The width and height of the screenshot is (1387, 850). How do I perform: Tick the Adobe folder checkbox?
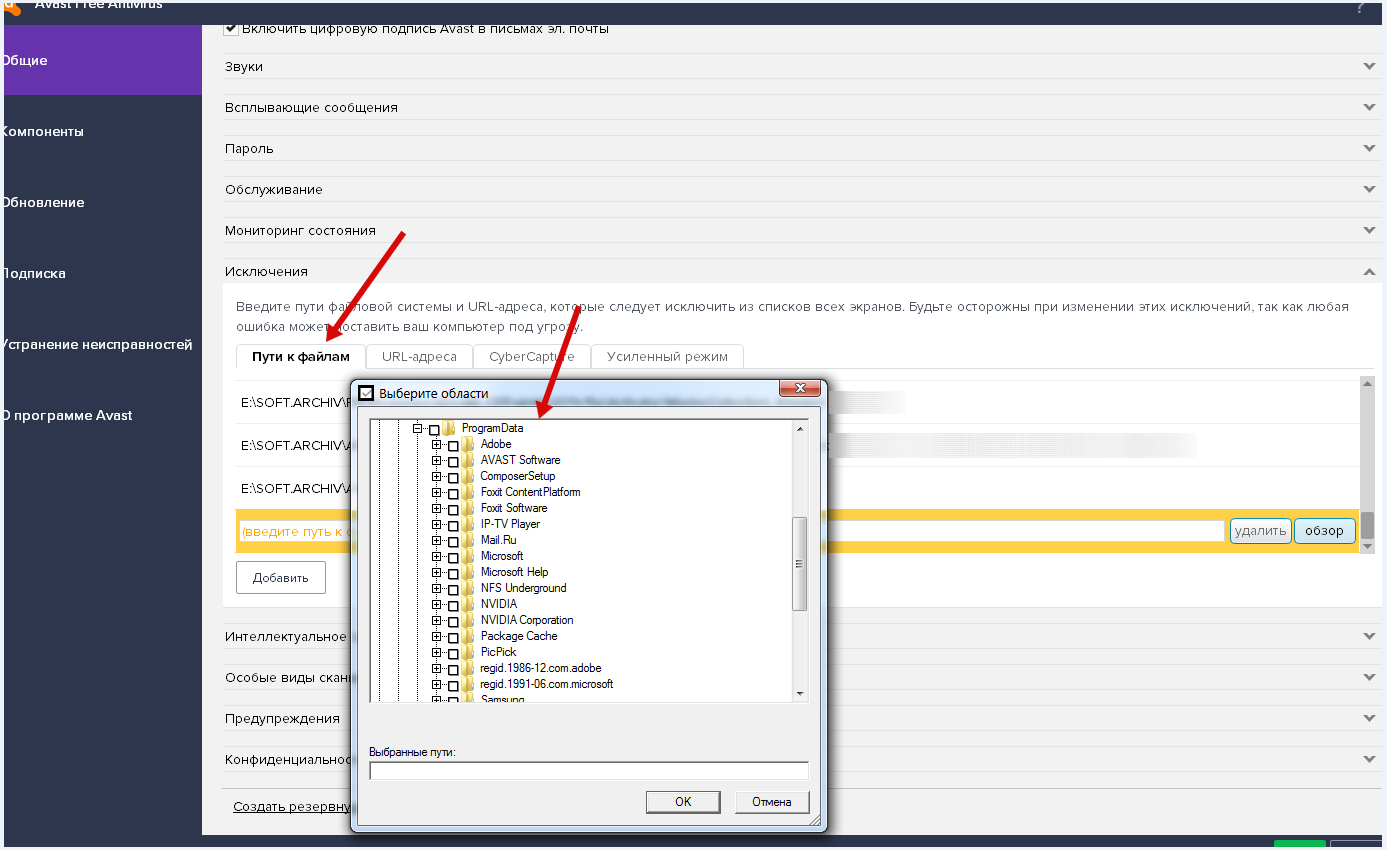click(453, 445)
